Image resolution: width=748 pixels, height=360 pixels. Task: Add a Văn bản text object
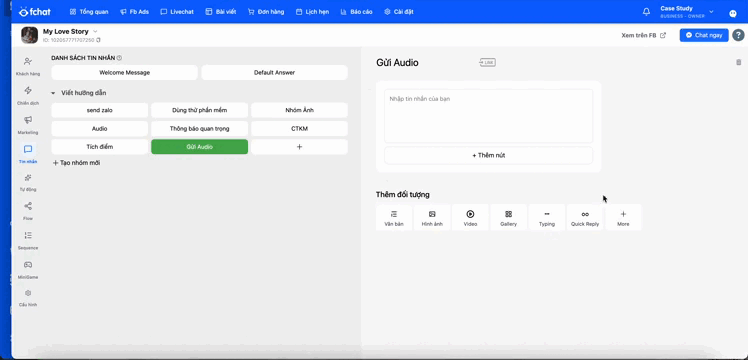tap(394, 218)
